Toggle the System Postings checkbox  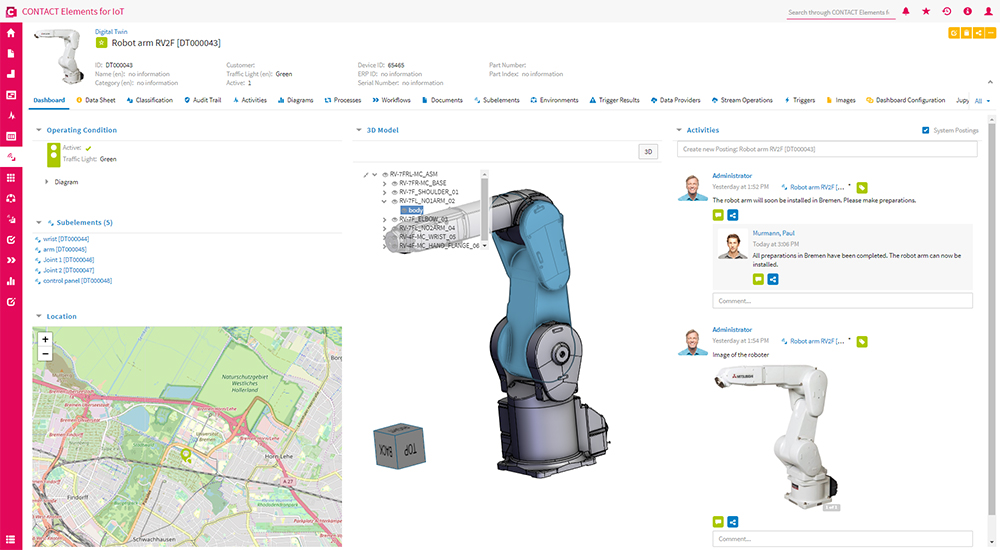(x=925, y=130)
